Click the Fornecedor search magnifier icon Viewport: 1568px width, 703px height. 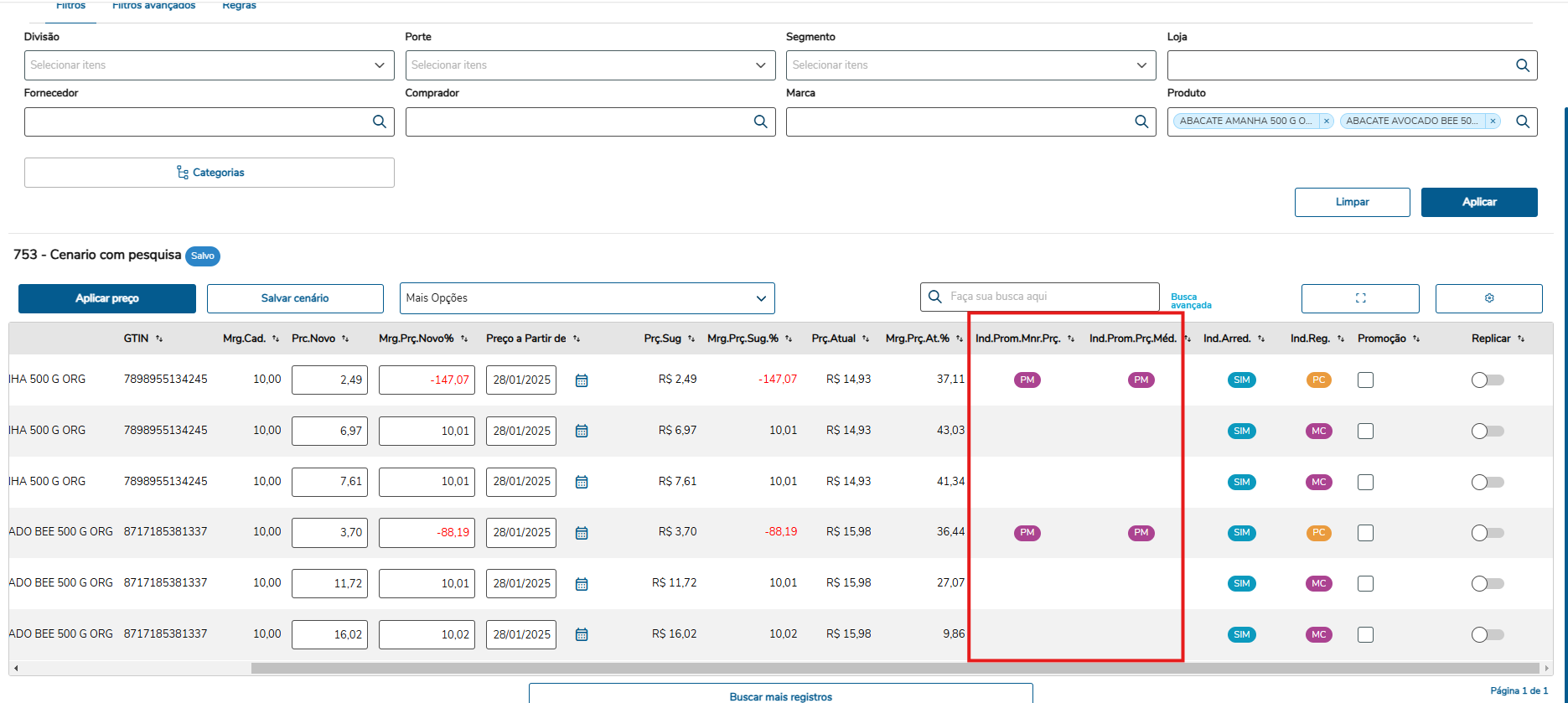click(x=379, y=121)
